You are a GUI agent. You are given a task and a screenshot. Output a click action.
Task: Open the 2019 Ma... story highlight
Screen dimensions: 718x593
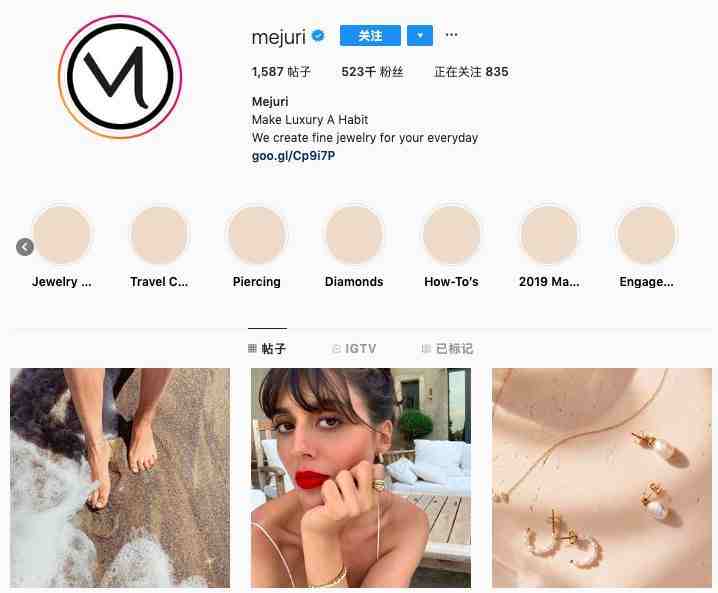tap(549, 234)
